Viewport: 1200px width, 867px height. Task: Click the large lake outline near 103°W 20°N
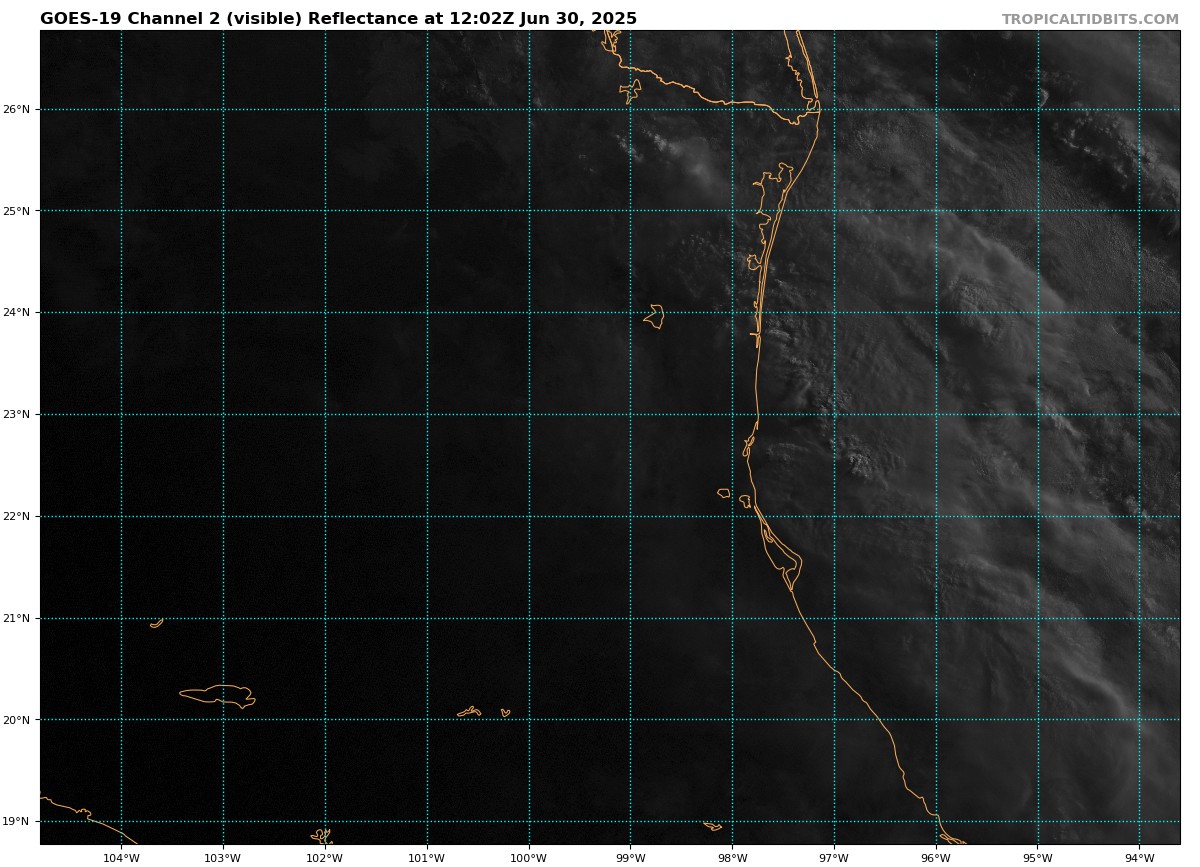(218, 696)
